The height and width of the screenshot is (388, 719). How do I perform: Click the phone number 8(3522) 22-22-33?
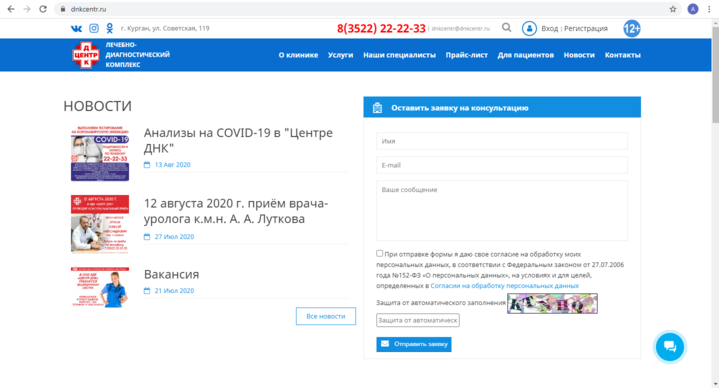(381, 28)
